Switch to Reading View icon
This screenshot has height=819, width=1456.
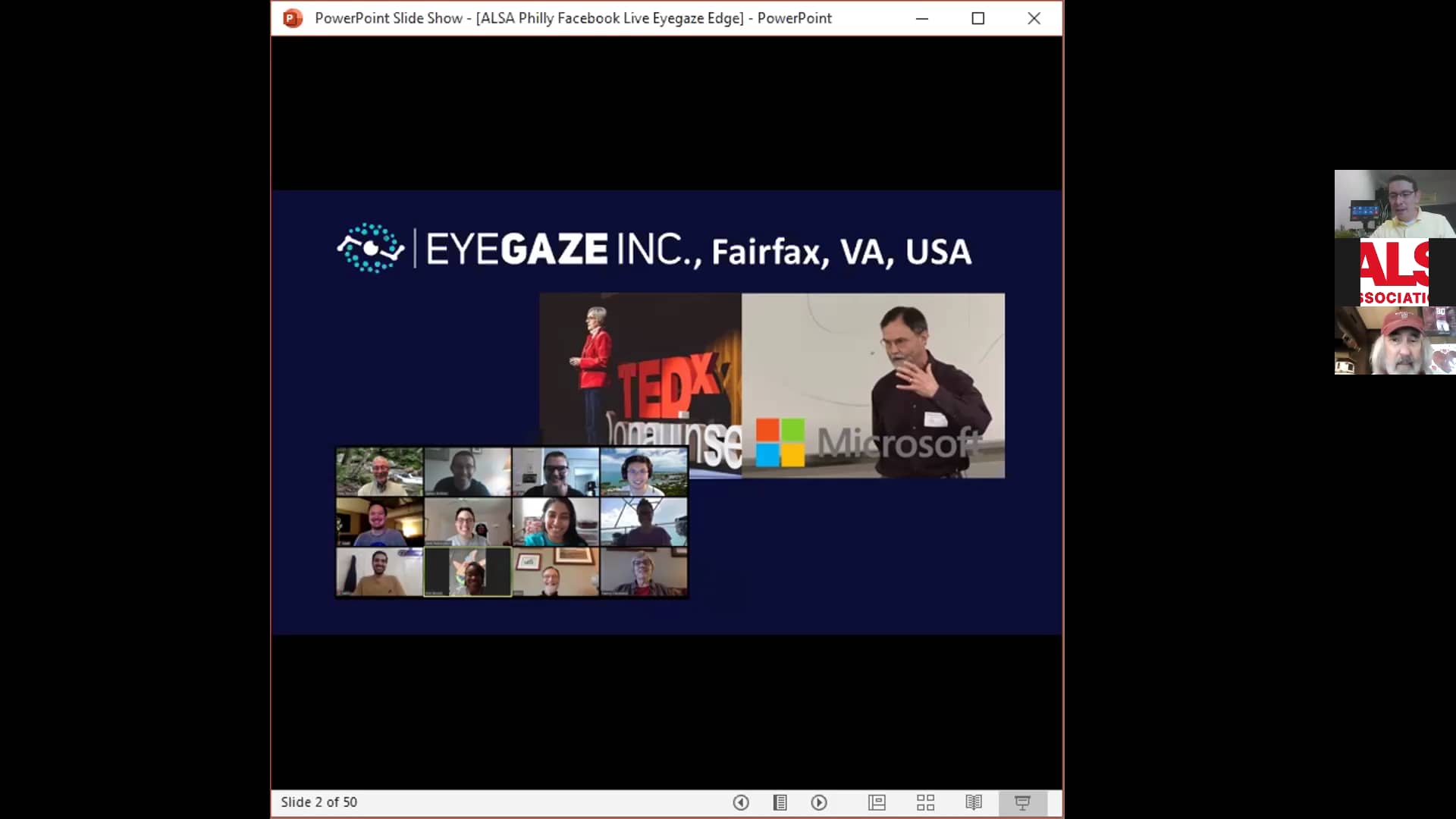974,802
